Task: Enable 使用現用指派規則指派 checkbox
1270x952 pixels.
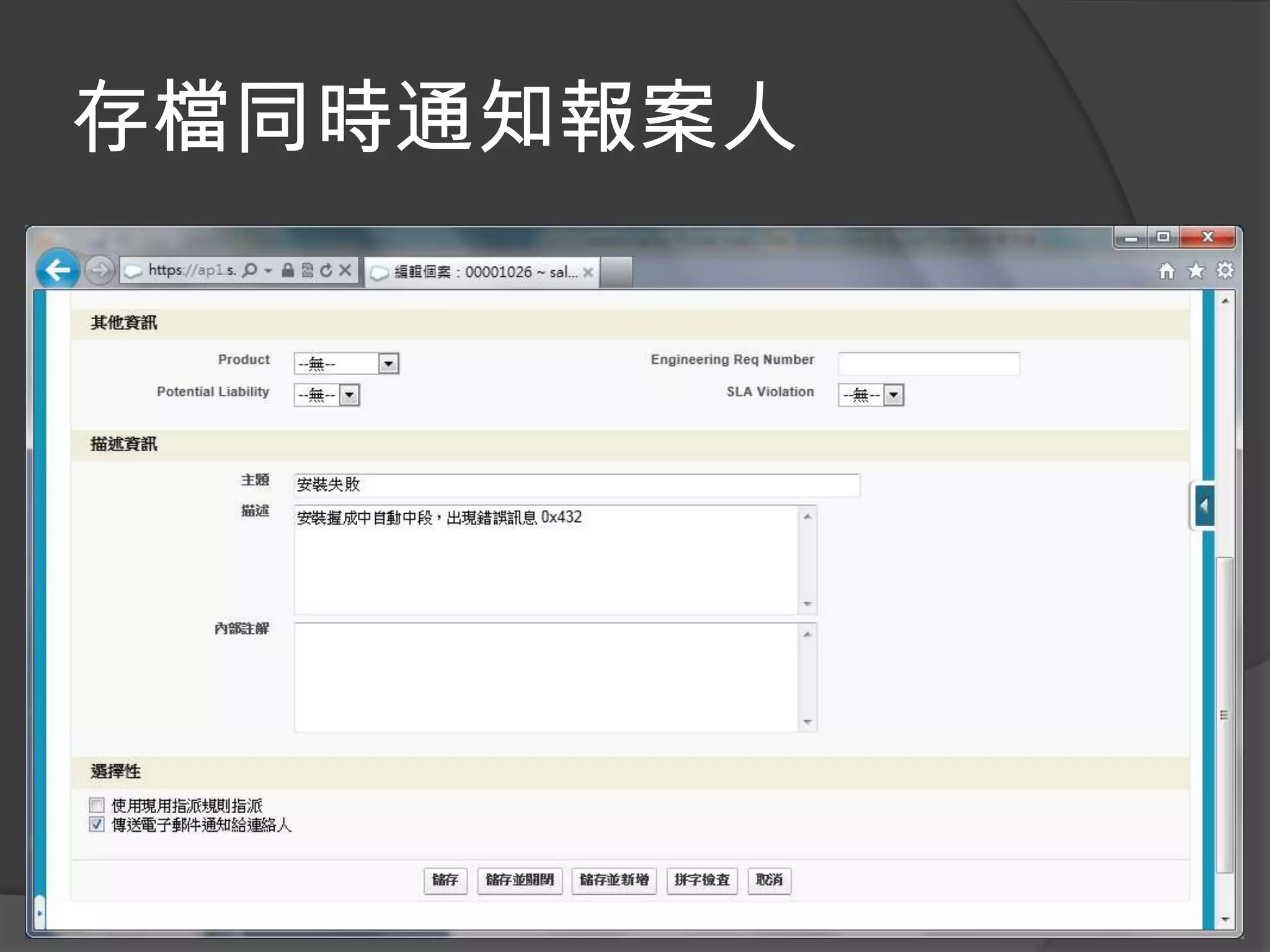Action: click(x=97, y=805)
